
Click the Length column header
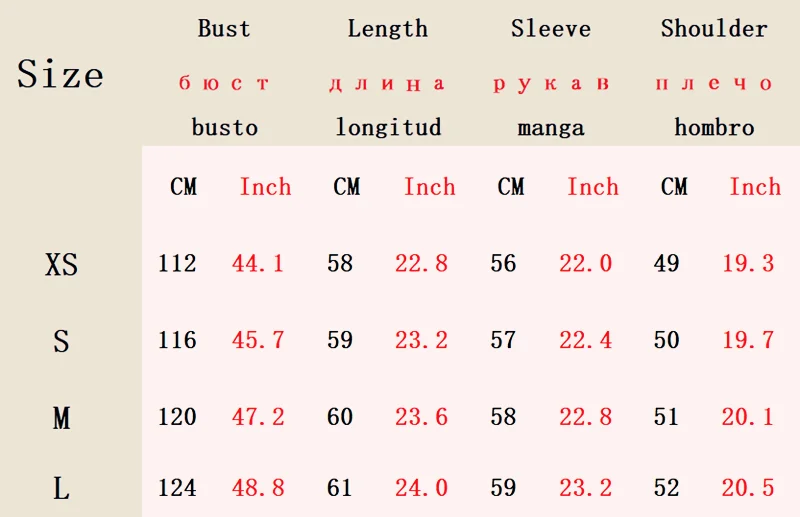click(388, 29)
